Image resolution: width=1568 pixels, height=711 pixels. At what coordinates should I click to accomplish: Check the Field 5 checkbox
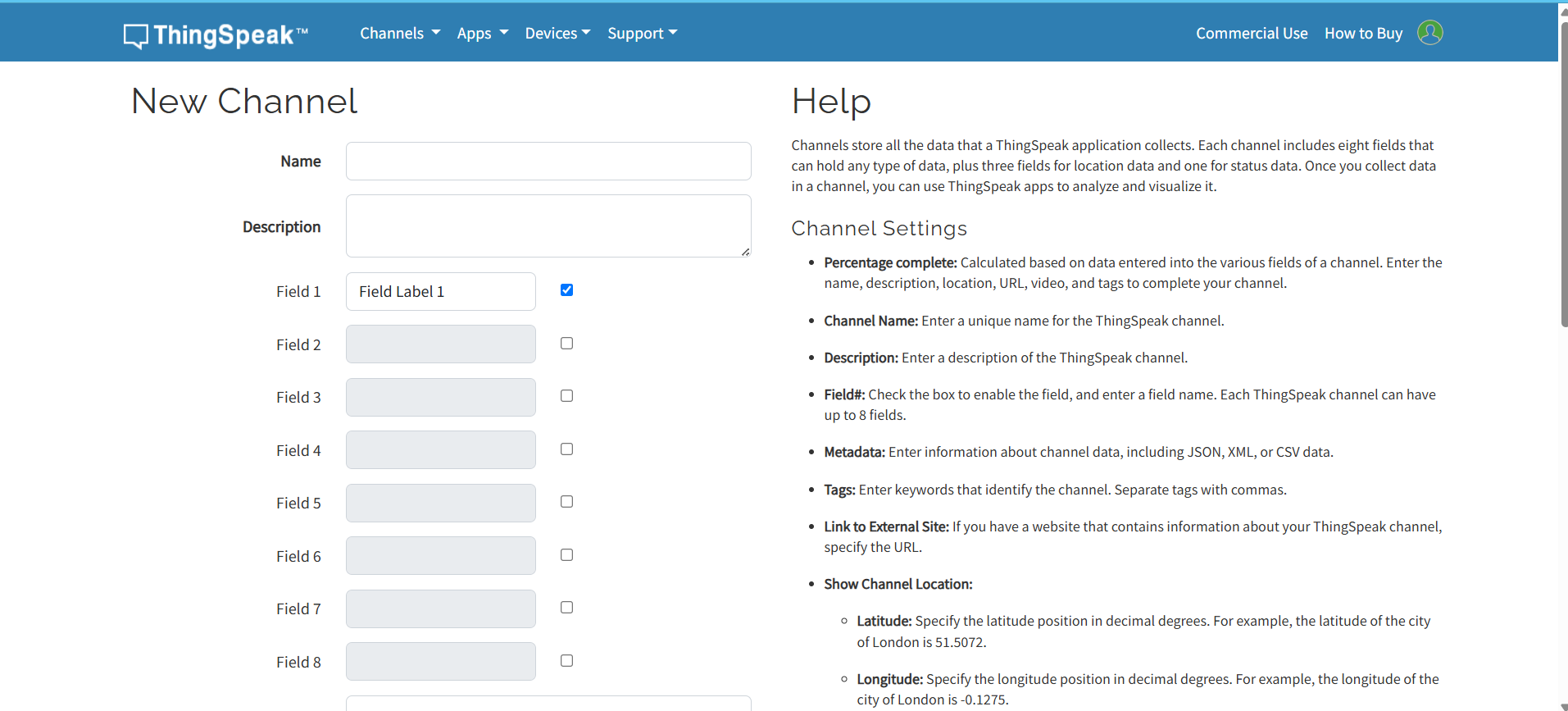click(x=566, y=502)
